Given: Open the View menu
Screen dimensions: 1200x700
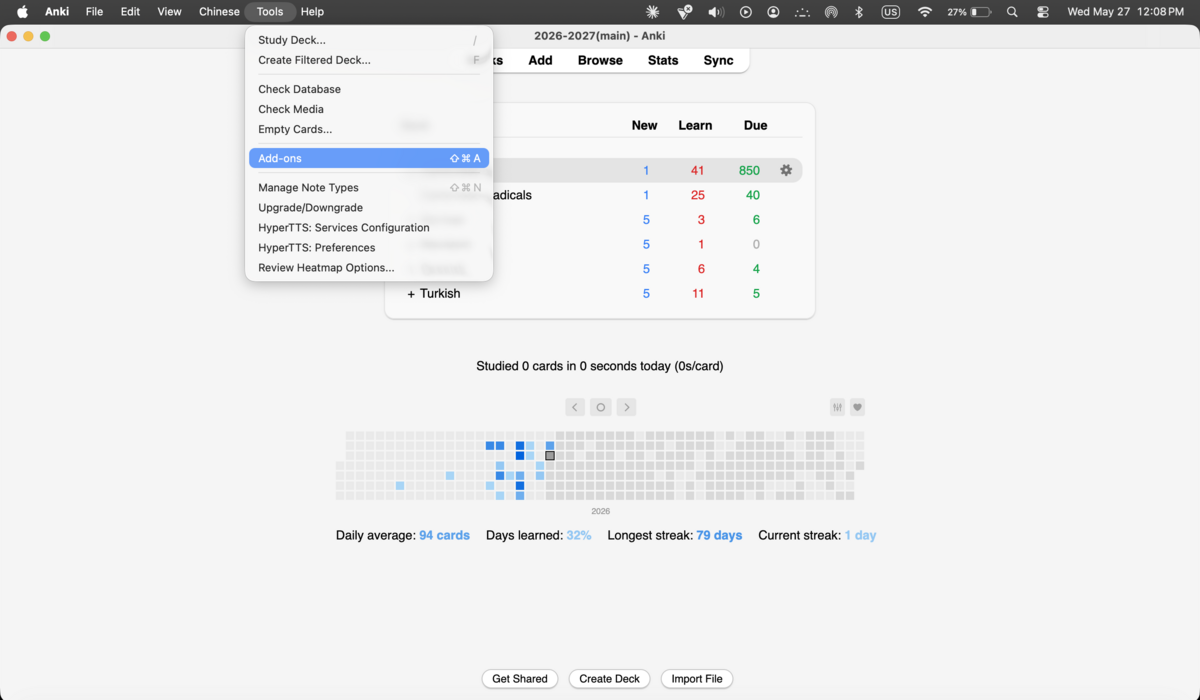Looking at the screenshot, I should [x=170, y=12].
